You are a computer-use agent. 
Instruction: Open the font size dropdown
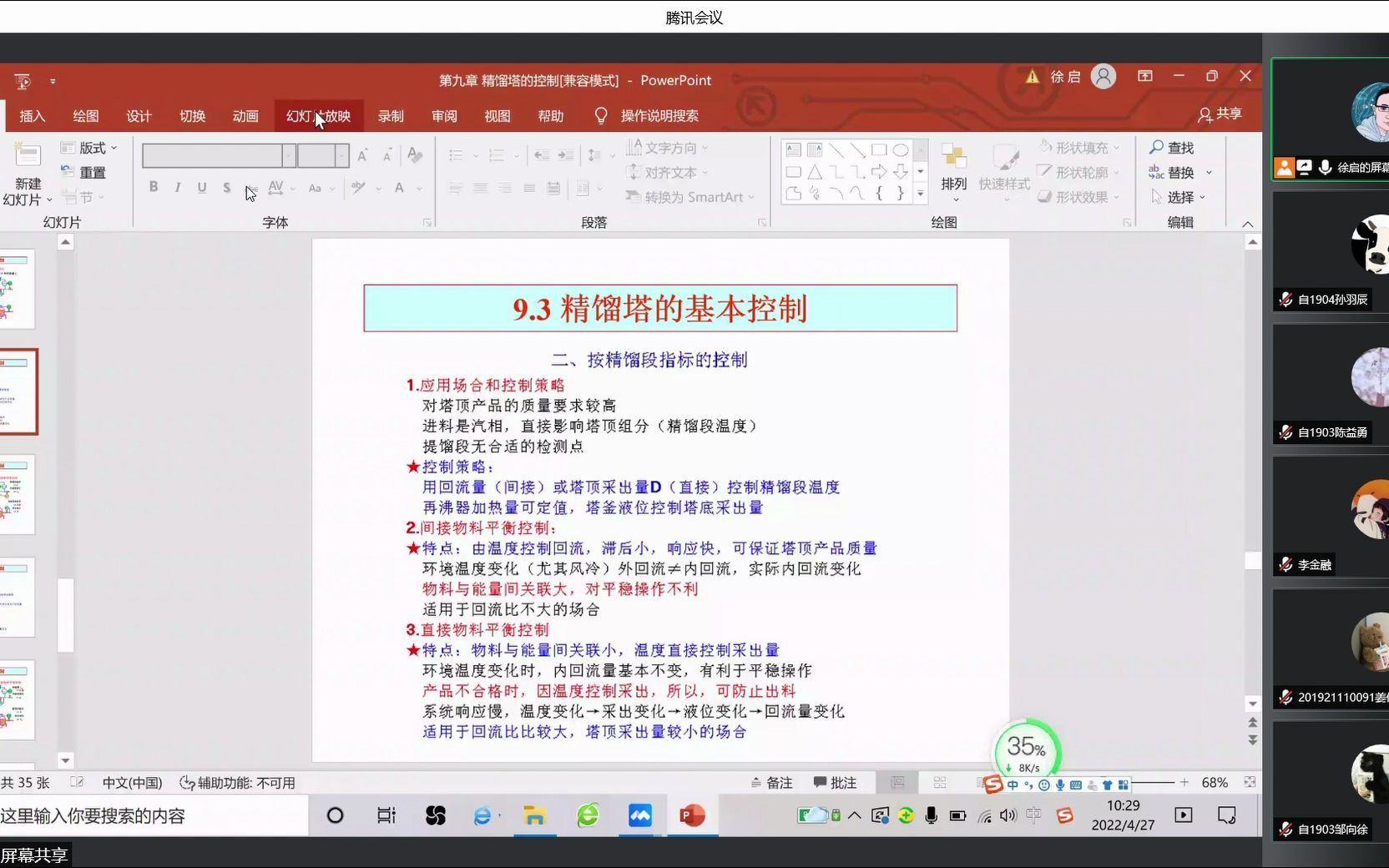pos(341,155)
